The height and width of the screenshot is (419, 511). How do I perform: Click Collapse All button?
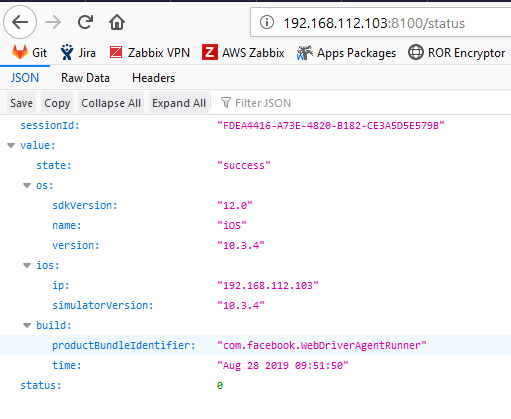(111, 103)
